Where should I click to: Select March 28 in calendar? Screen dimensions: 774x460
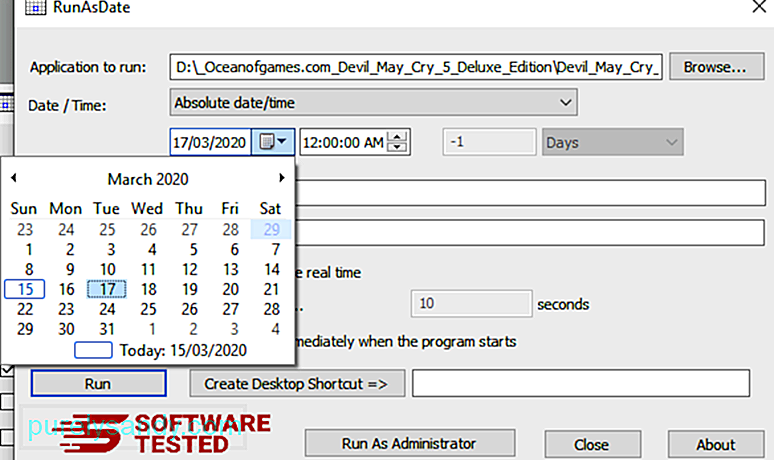271,309
